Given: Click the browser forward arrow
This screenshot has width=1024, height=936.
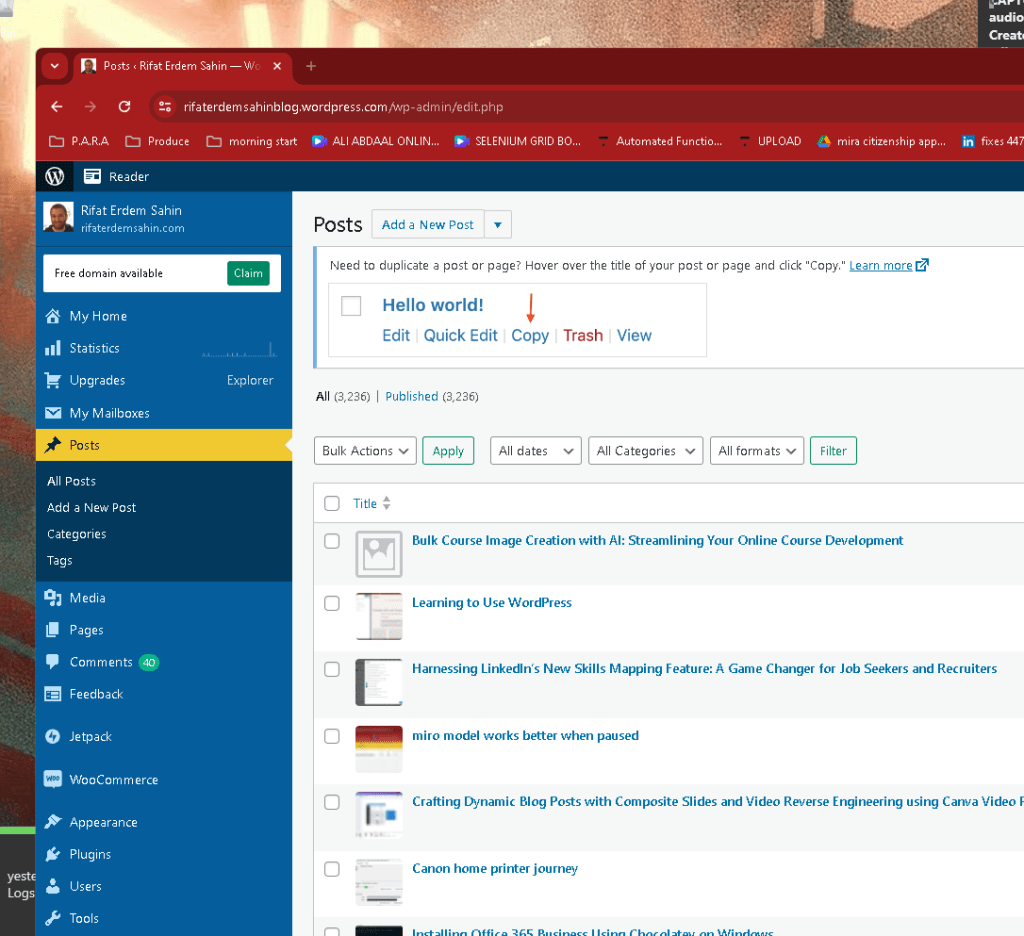Looking at the screenshot, I should coord(90,106).
